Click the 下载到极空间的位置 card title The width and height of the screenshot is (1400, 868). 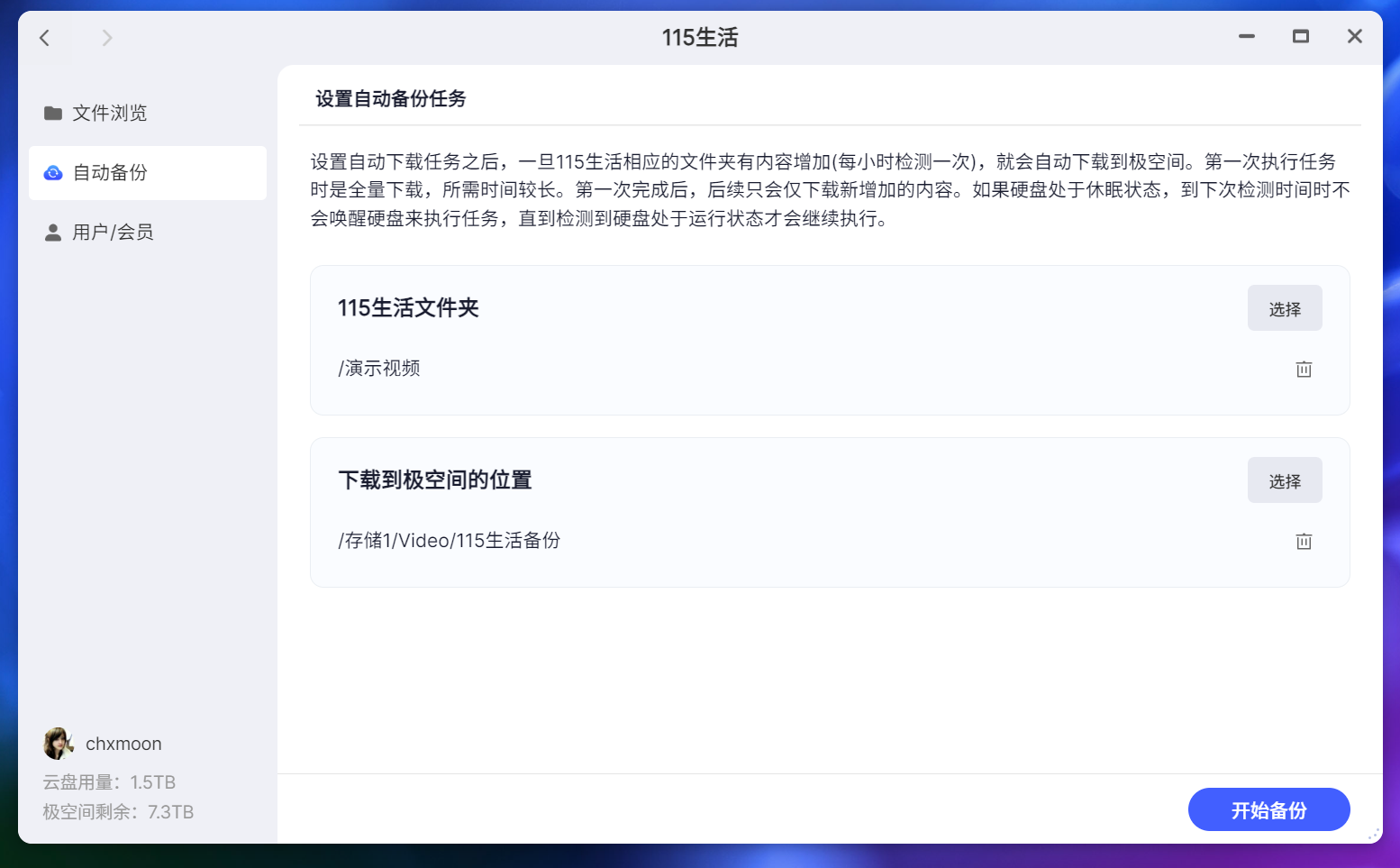coord(435,480)
